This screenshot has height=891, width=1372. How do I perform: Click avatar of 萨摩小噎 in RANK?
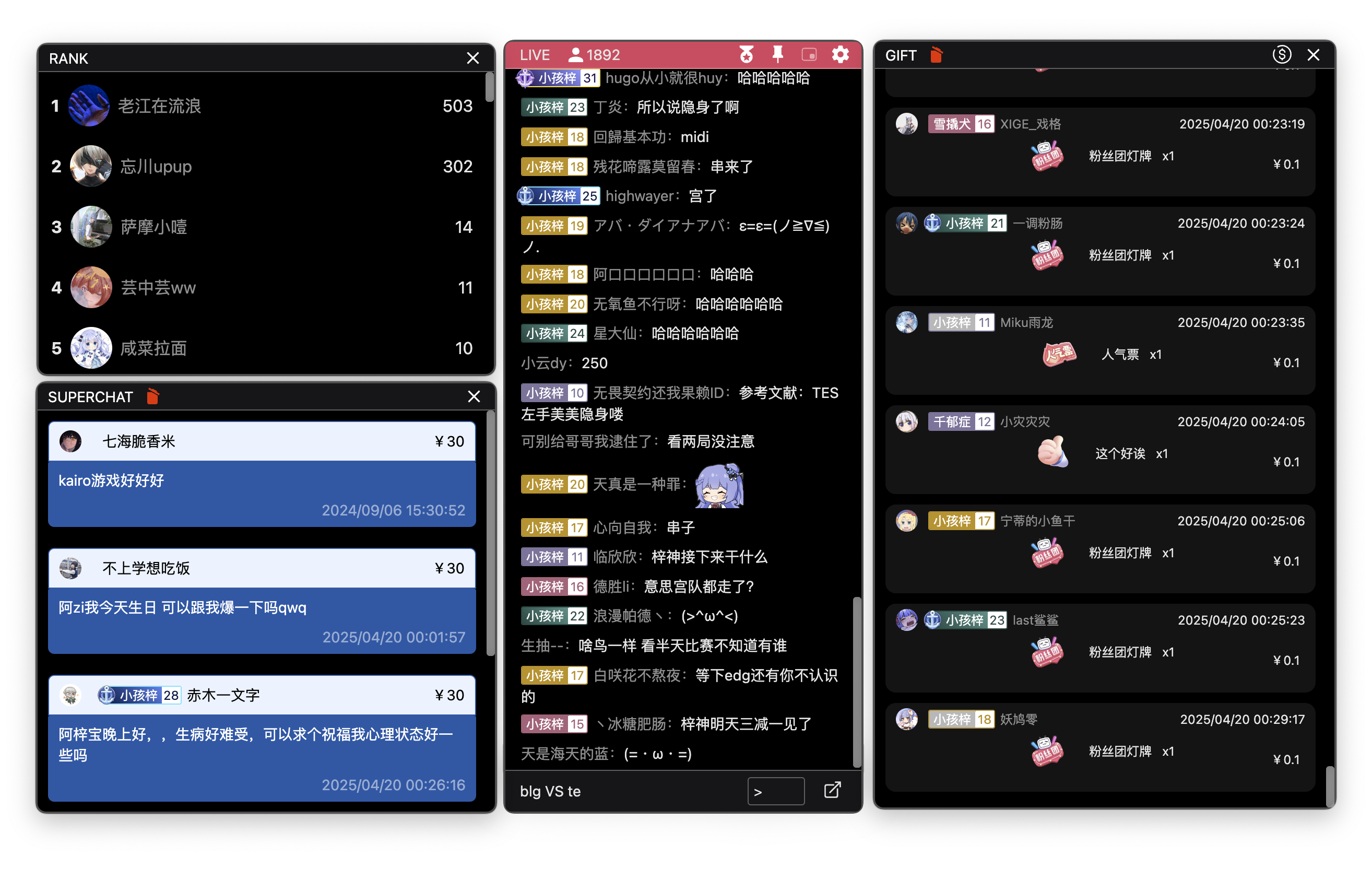[91, 227]
